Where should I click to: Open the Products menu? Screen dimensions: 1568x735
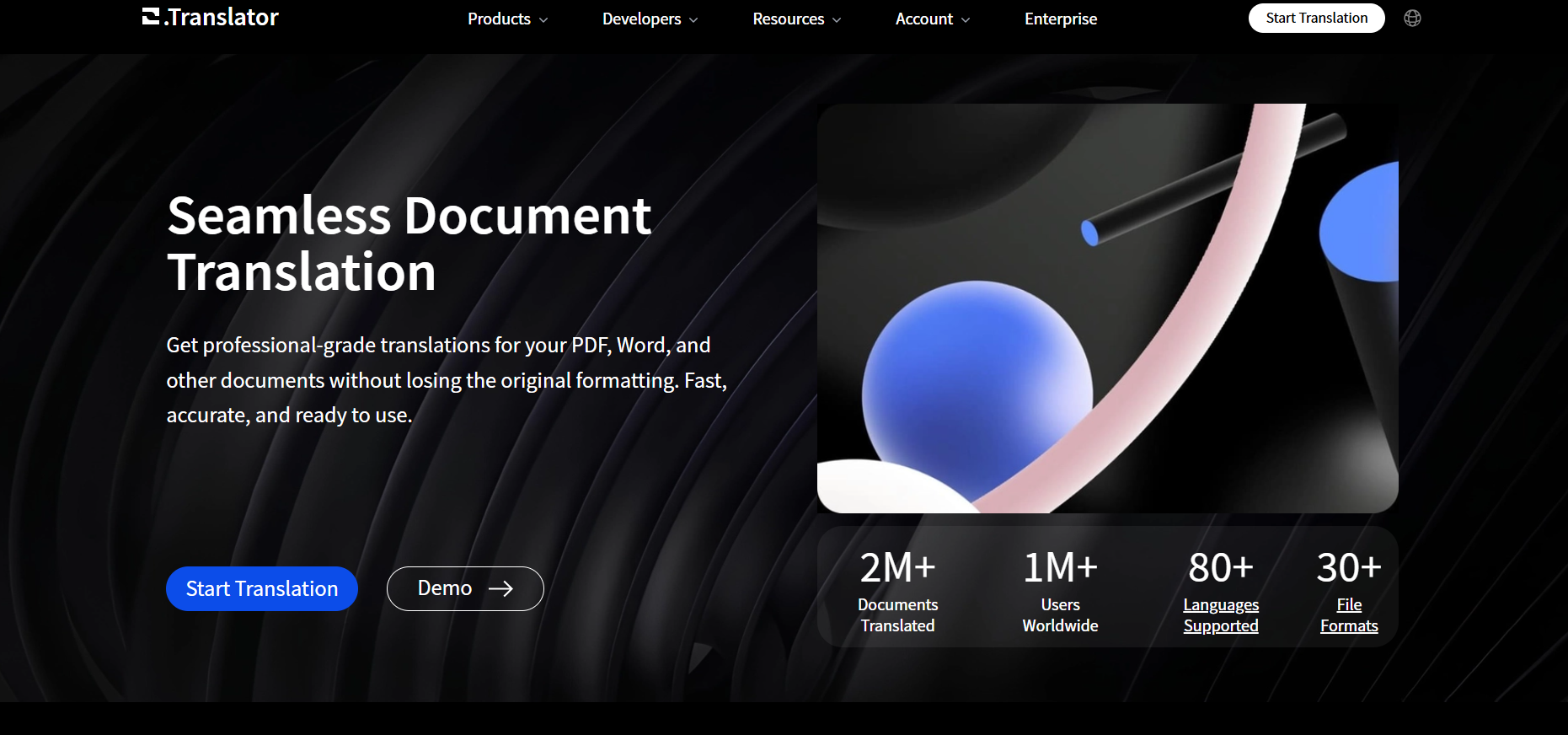click(x=507, y=19)
